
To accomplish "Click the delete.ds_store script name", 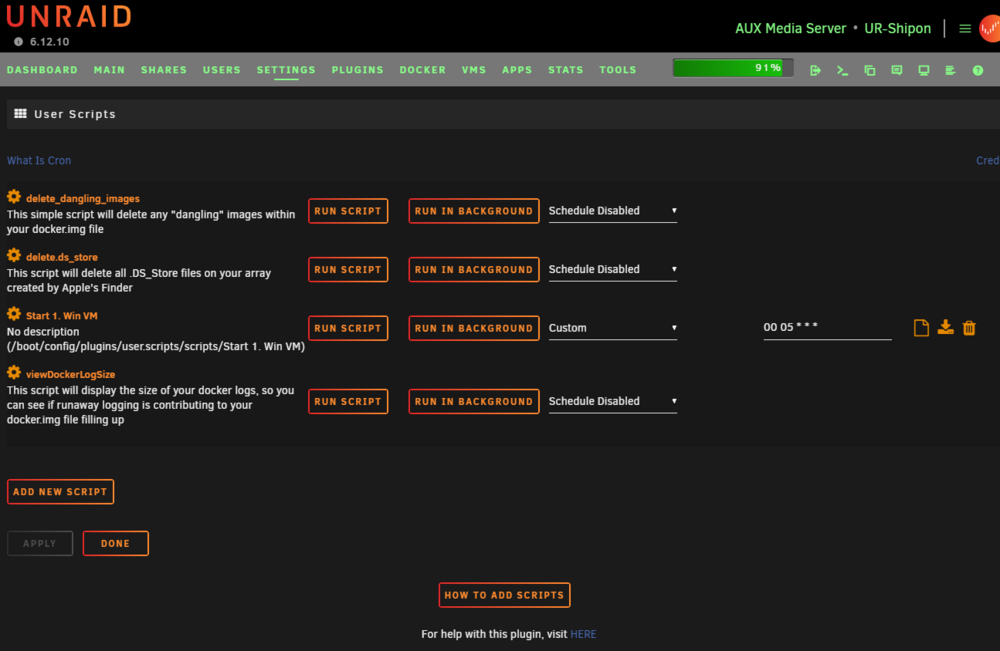I will (x=62, y=258).
